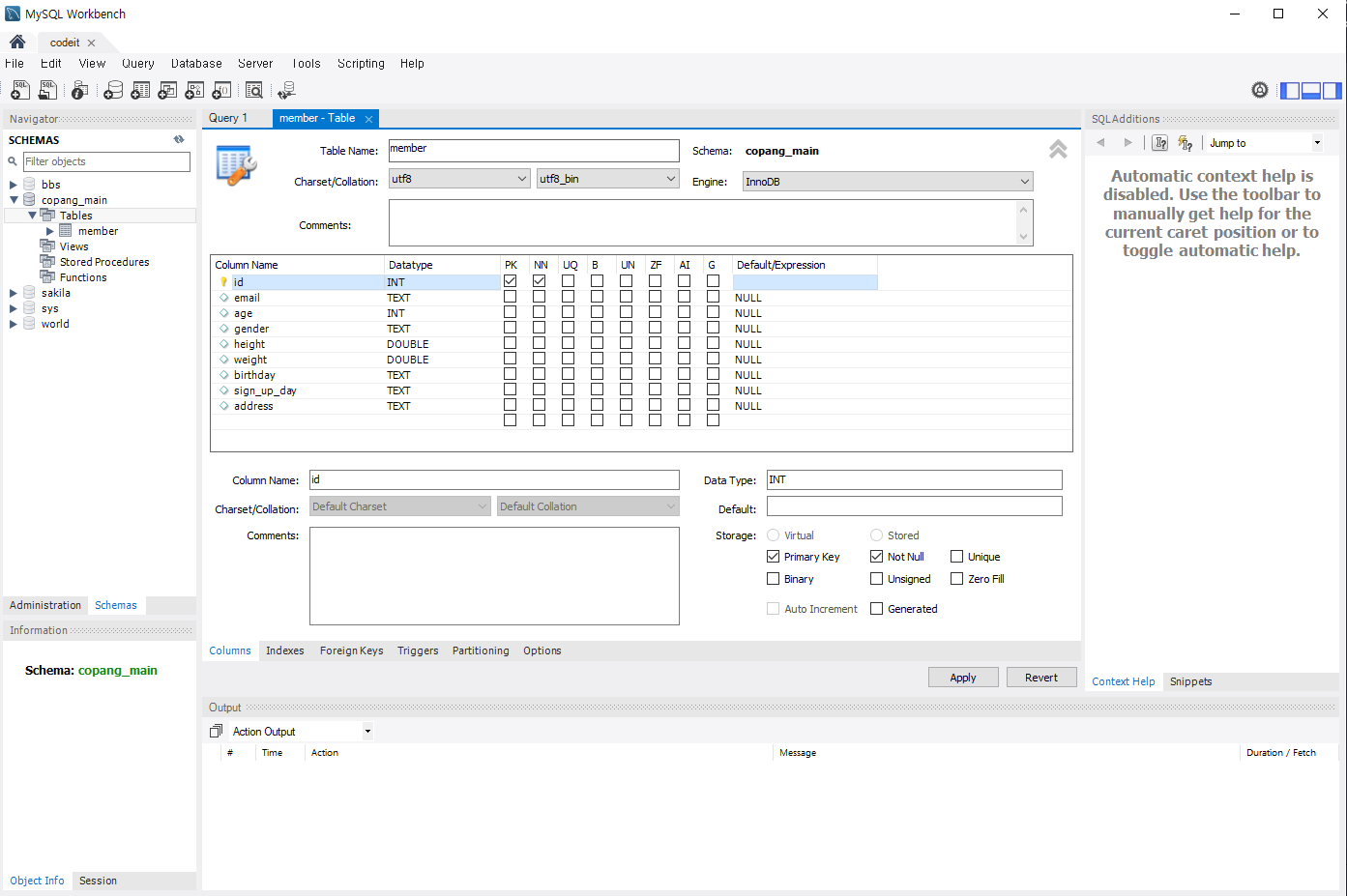Click the copy icon in Output panel

pos(217,732)
